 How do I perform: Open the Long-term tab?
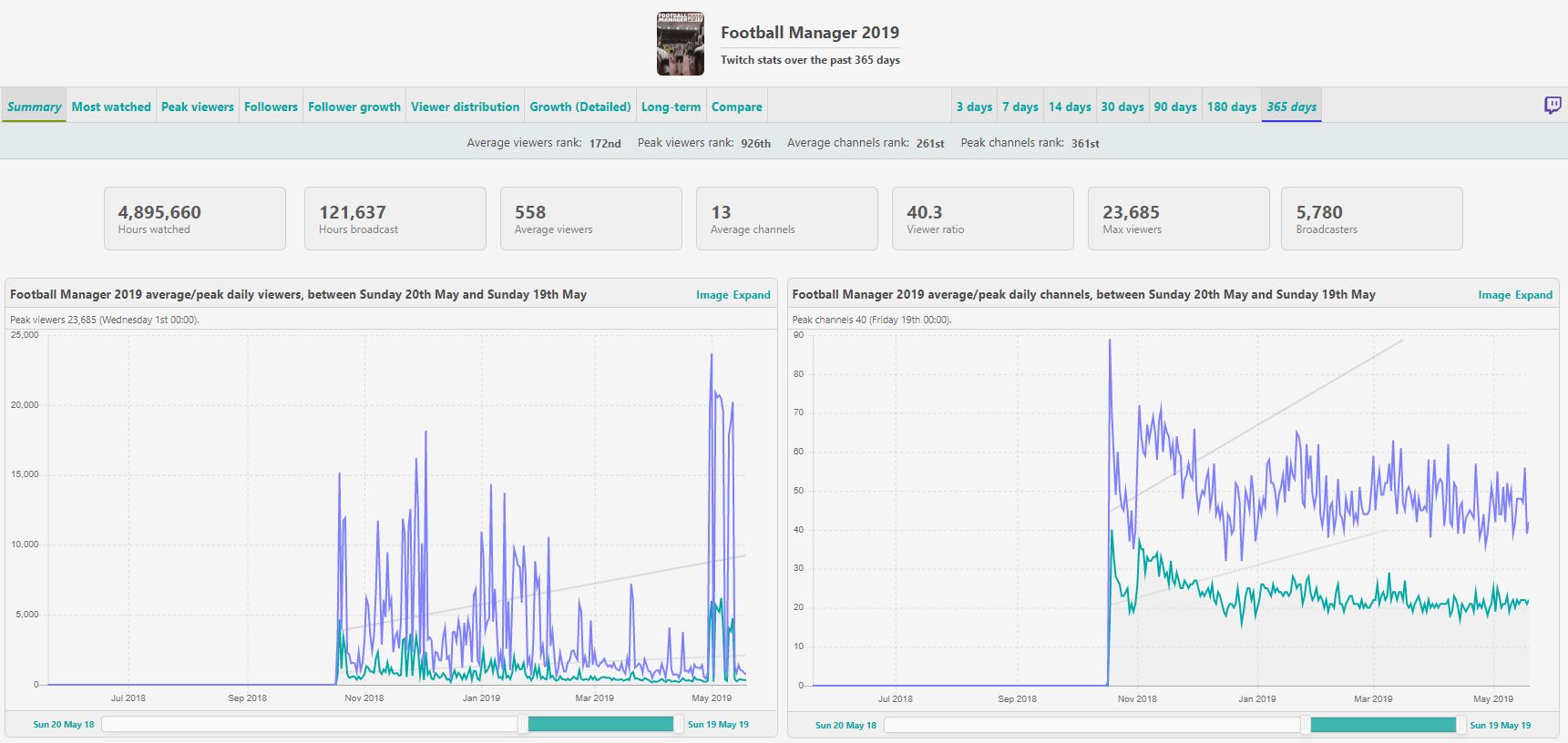pos(671,107)
